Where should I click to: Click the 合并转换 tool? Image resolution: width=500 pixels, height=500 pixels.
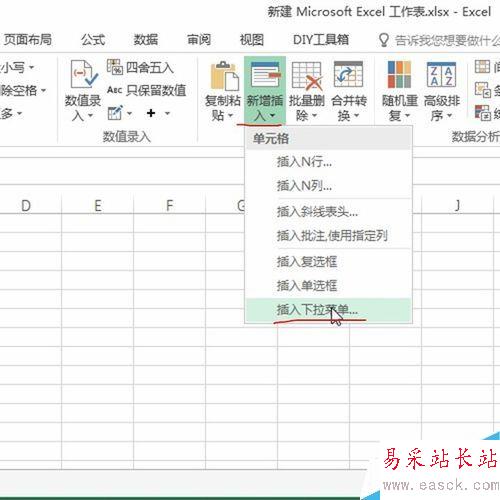point(349,92)
